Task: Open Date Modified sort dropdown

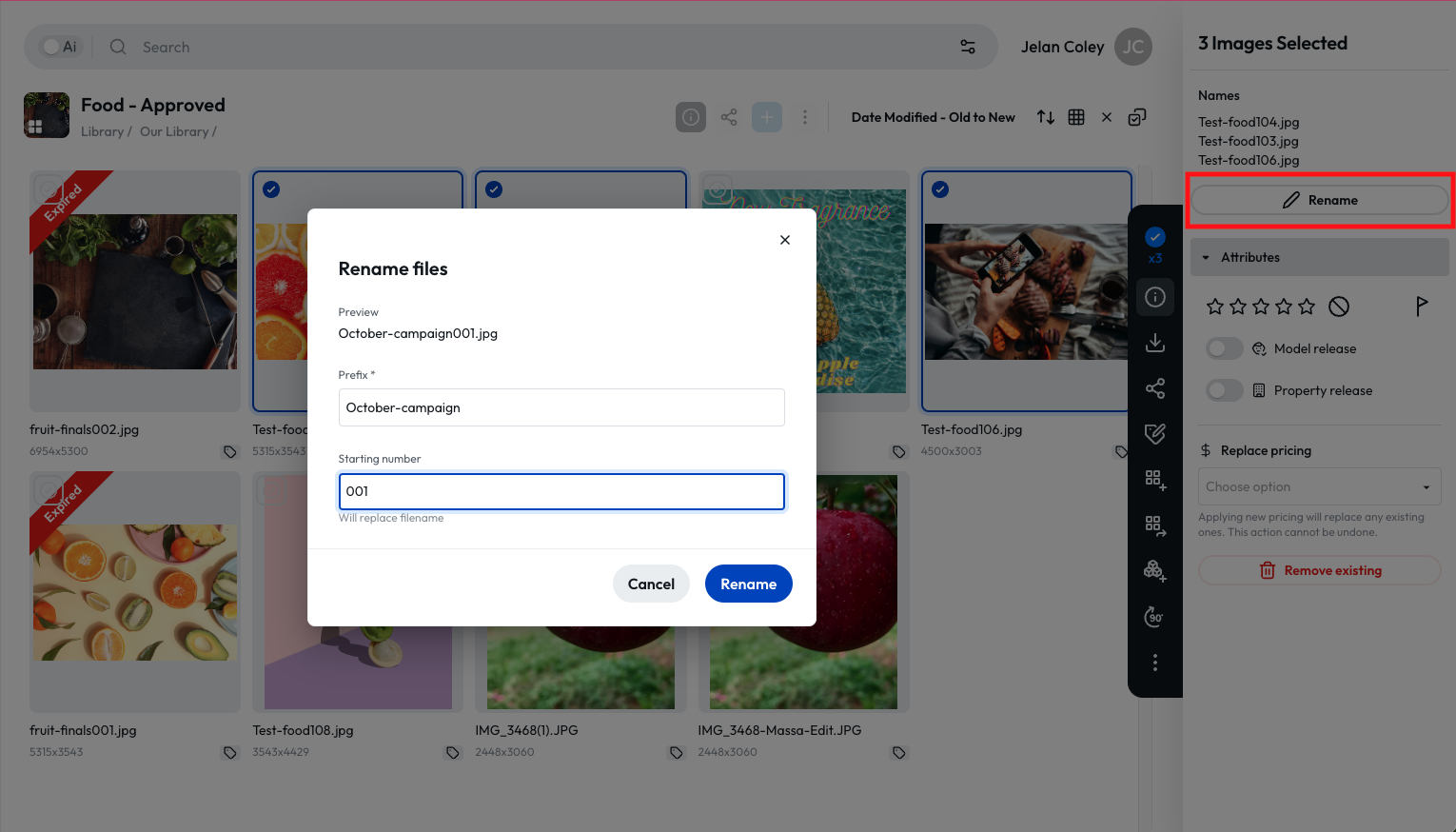Action: [933, 117]
